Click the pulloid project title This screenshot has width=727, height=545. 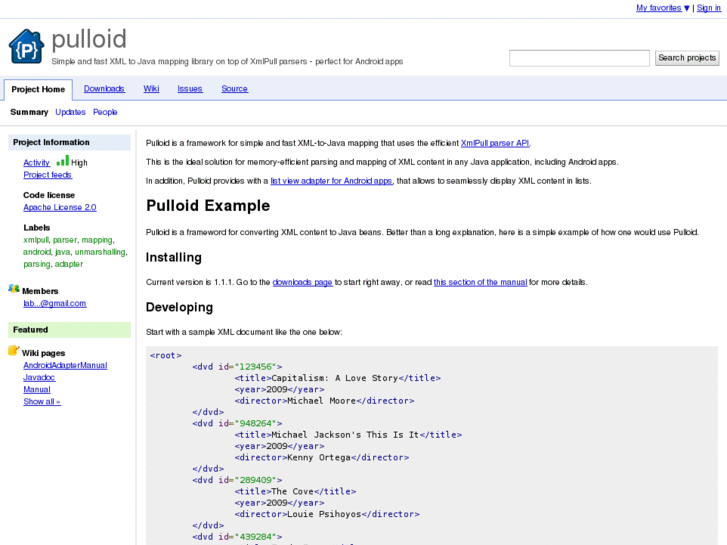click(89, 39)
